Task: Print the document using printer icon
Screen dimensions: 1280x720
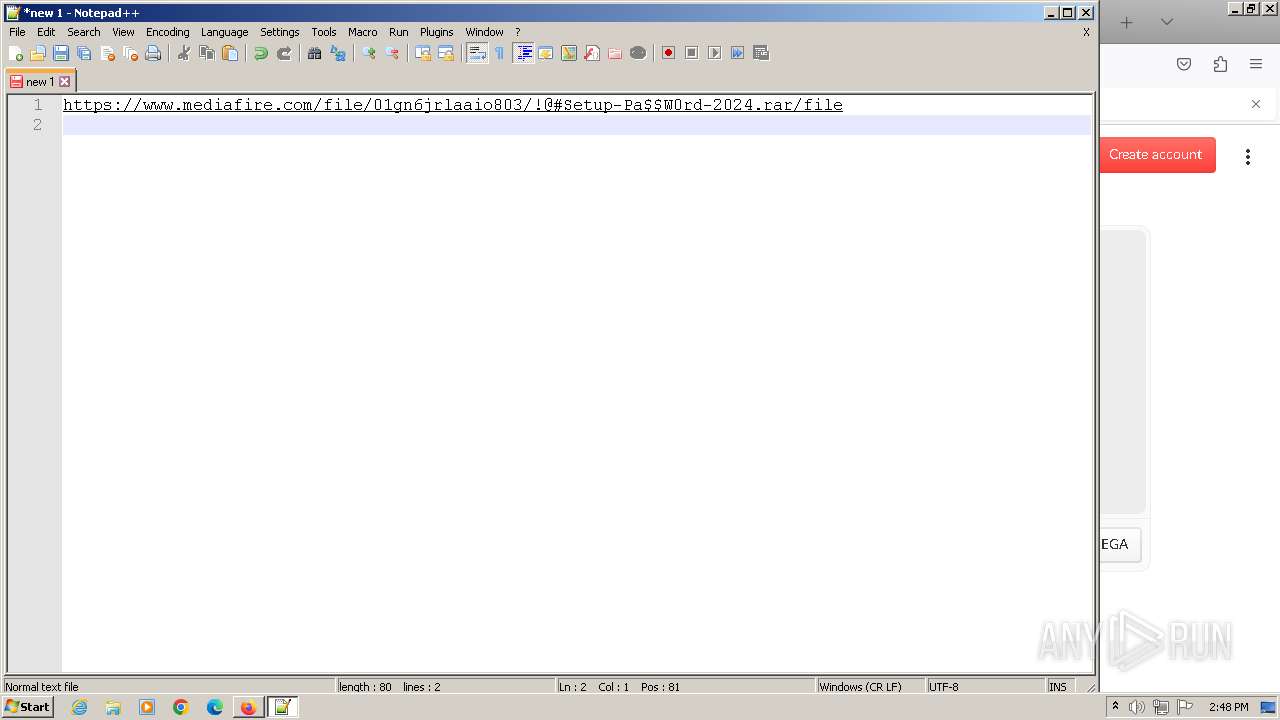Action: (x=153, y=53)
